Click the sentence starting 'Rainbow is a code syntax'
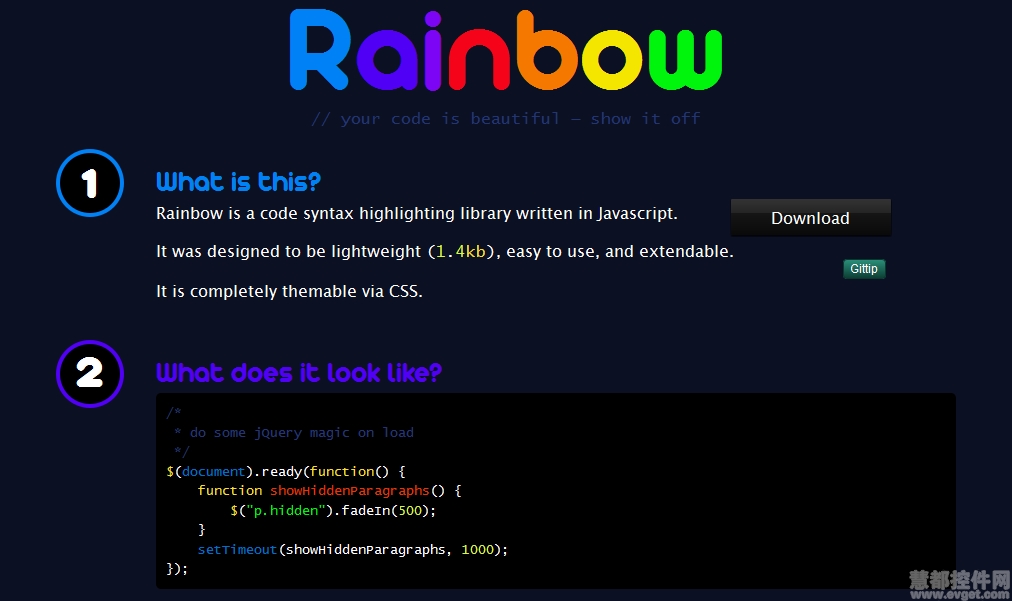Screen dimensions: 1012x601 417,214
